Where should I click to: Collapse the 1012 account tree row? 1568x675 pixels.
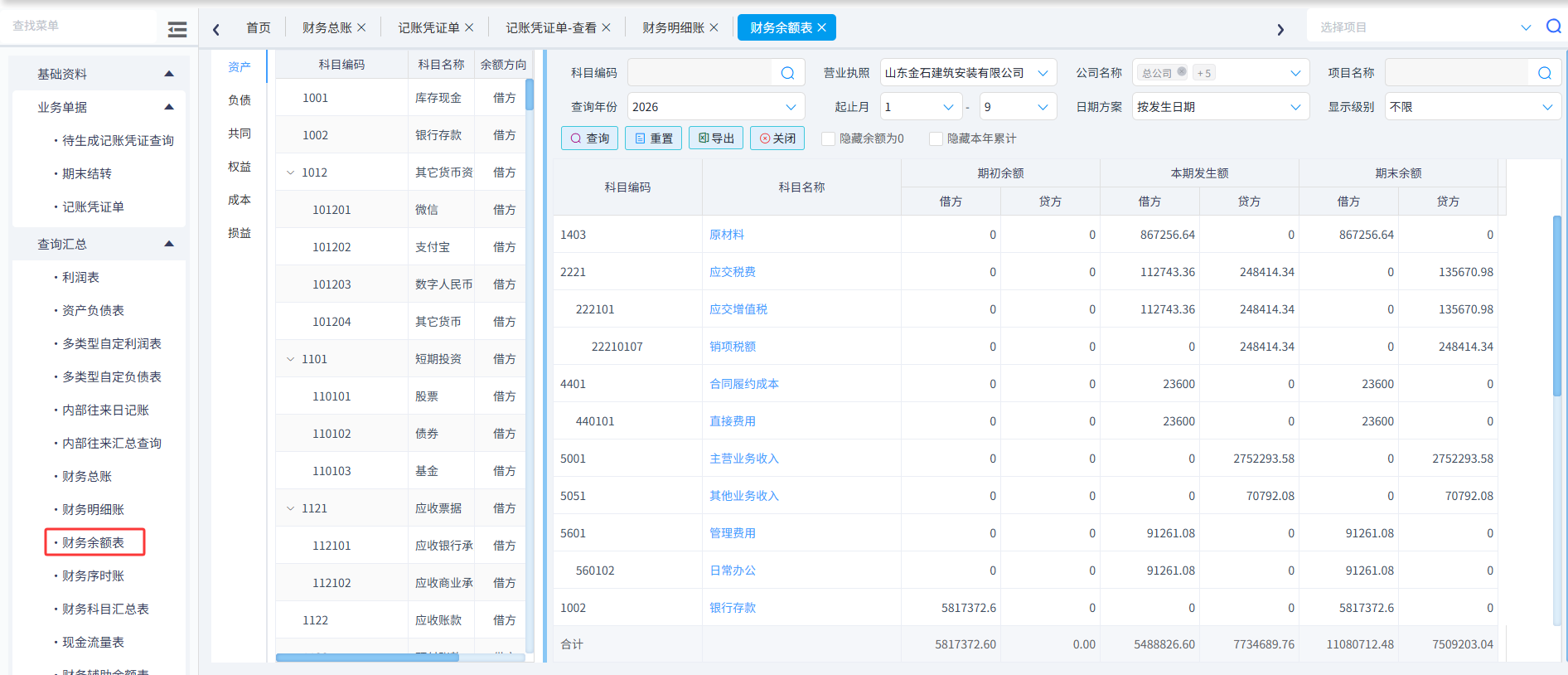click(290, 172)
